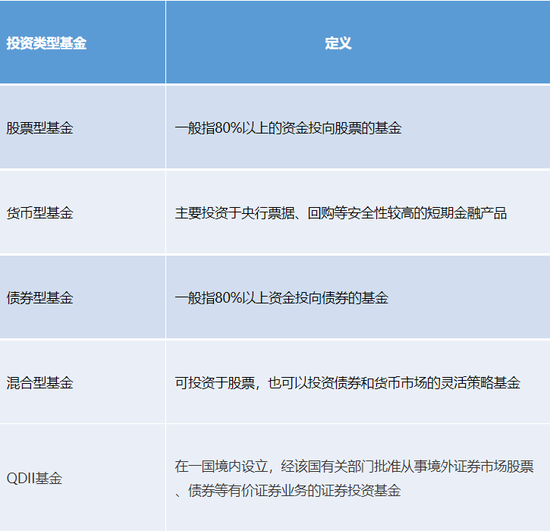Click the QDII definition line starting '在一国境内设立'
Viewport: 550px width, 531px height.
354,466
